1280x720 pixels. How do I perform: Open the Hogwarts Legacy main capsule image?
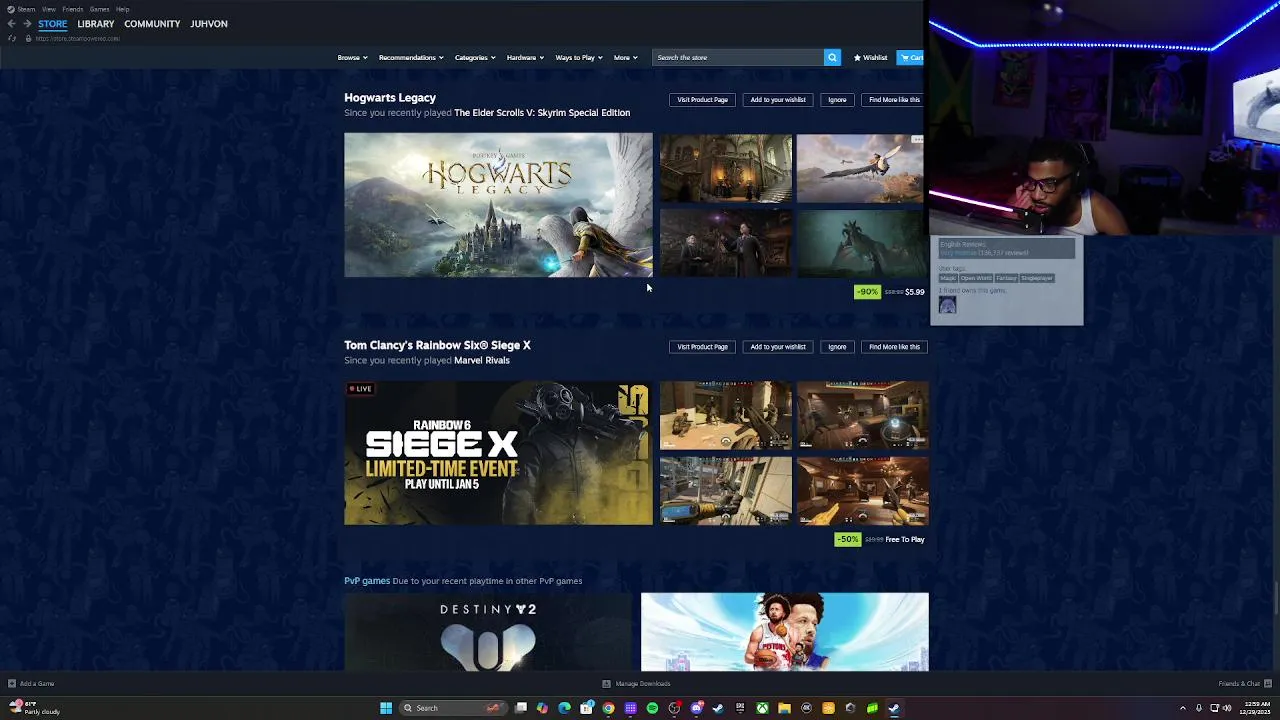pyautogui.click(x=498, y=205)
